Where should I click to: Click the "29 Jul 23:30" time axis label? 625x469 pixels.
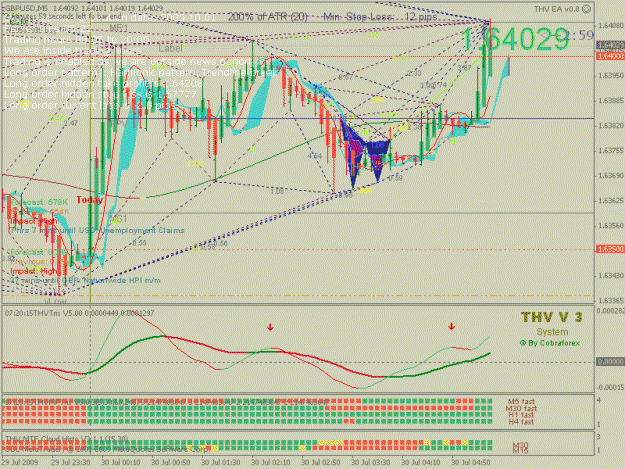(x=71, y=463)
